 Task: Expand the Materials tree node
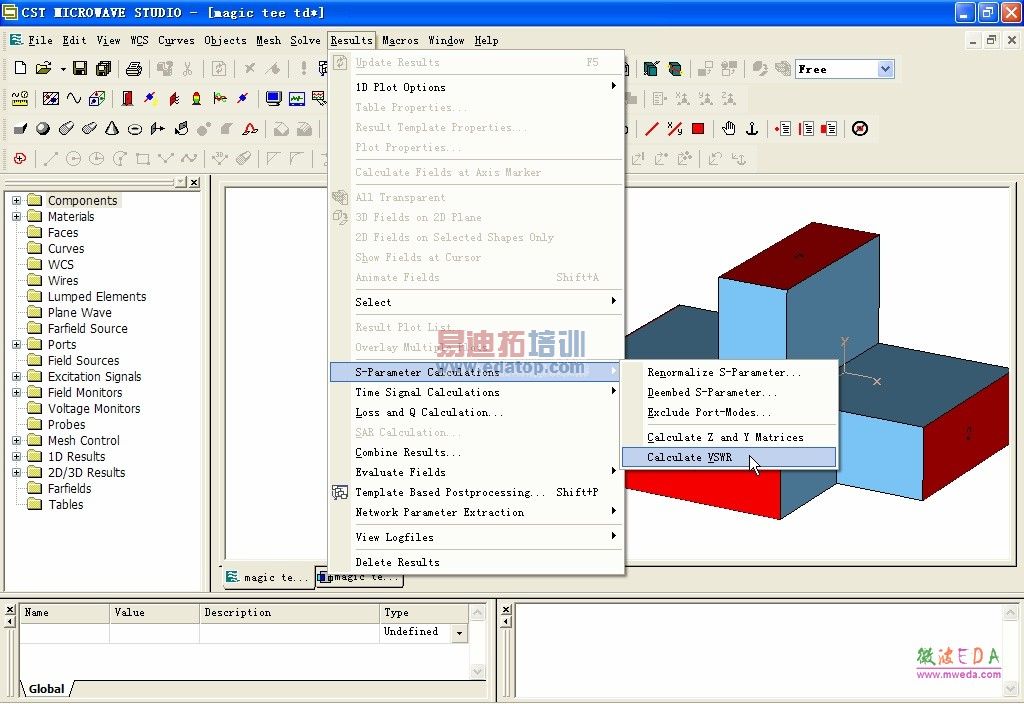tap(17, 216)
